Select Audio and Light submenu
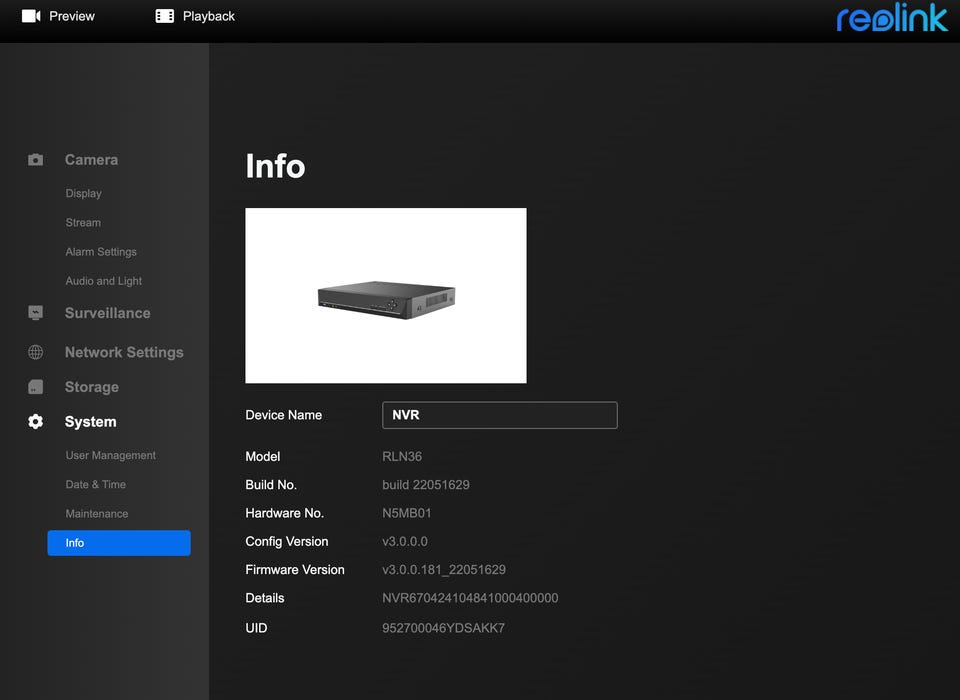Screen dimensions: 960x700 click(x=104, y=281)
